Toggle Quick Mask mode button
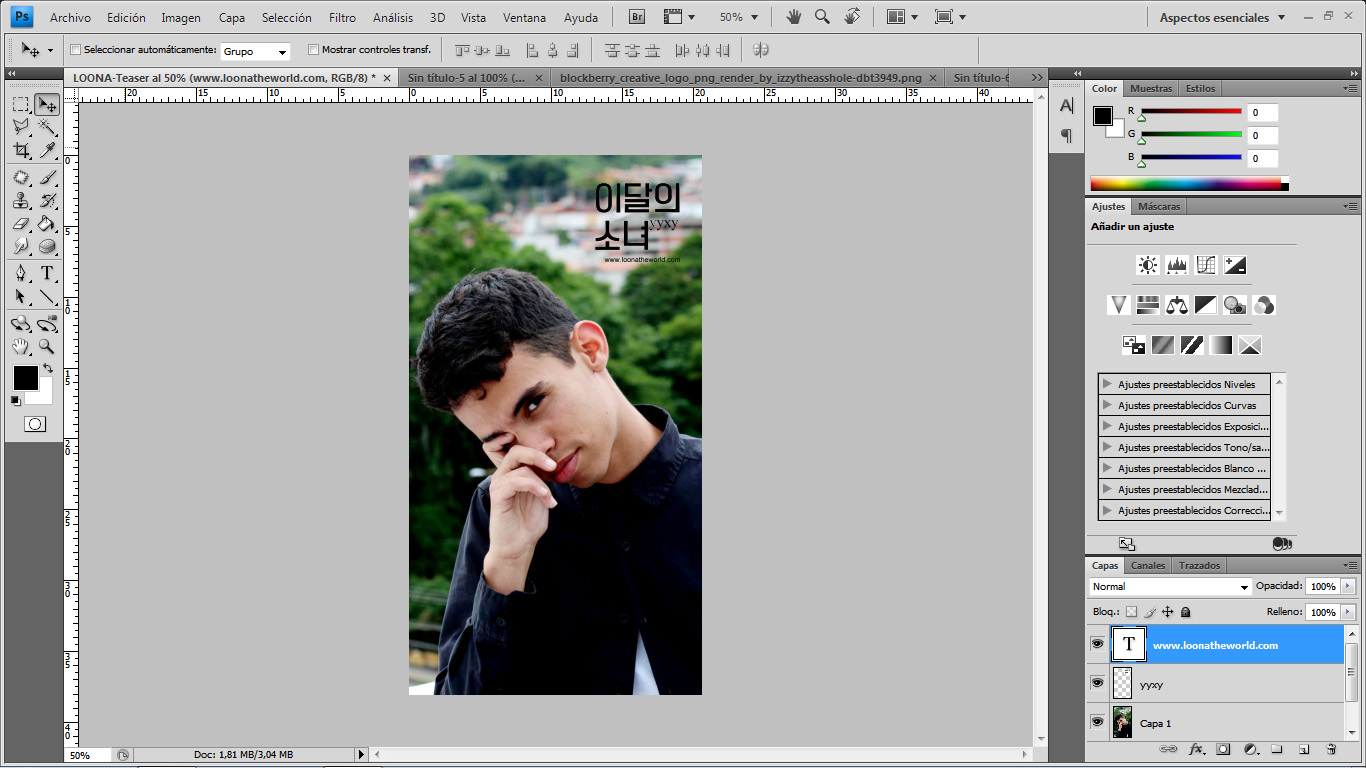The width and height of the screenshot is (1366, 768). (34, 424)
